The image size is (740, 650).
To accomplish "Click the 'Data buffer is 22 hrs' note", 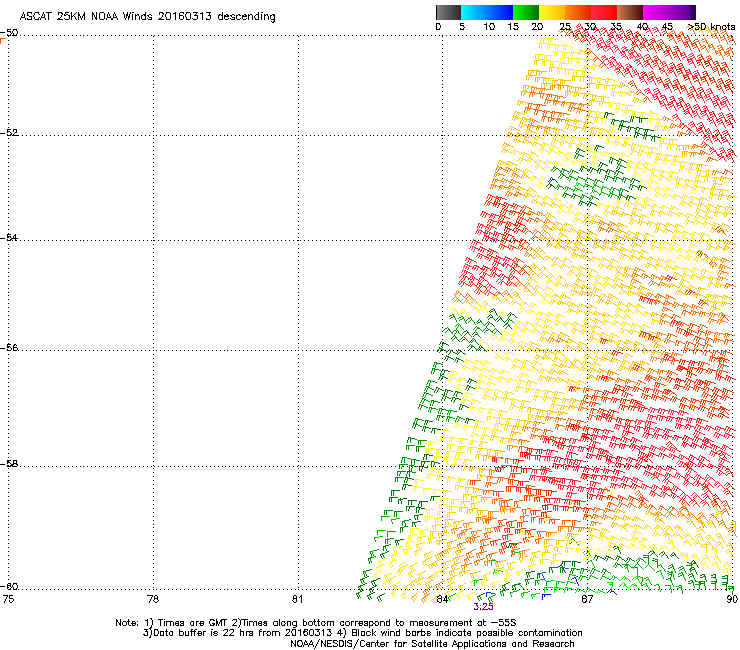I will (205, 633).
